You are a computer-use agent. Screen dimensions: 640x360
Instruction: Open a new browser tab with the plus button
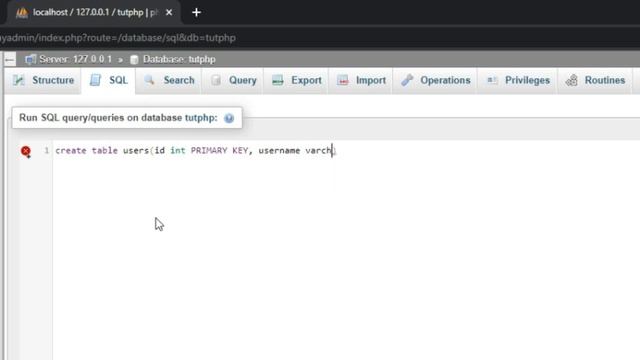tap(196, 13)
